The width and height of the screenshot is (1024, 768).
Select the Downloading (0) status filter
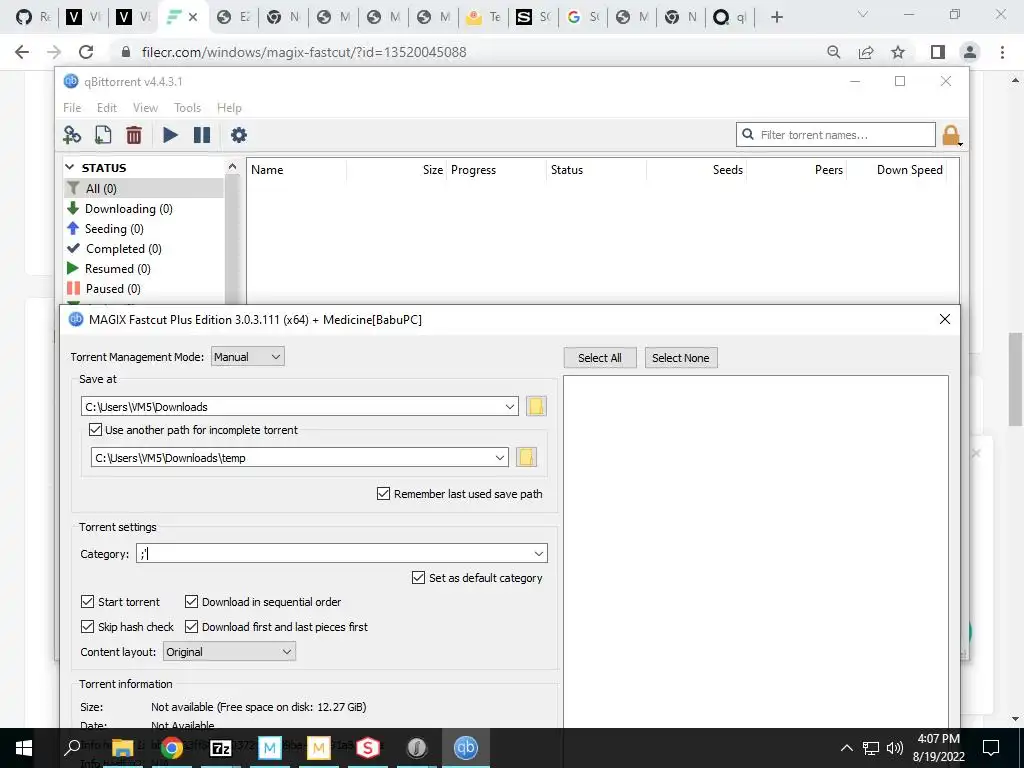[144, 208]
